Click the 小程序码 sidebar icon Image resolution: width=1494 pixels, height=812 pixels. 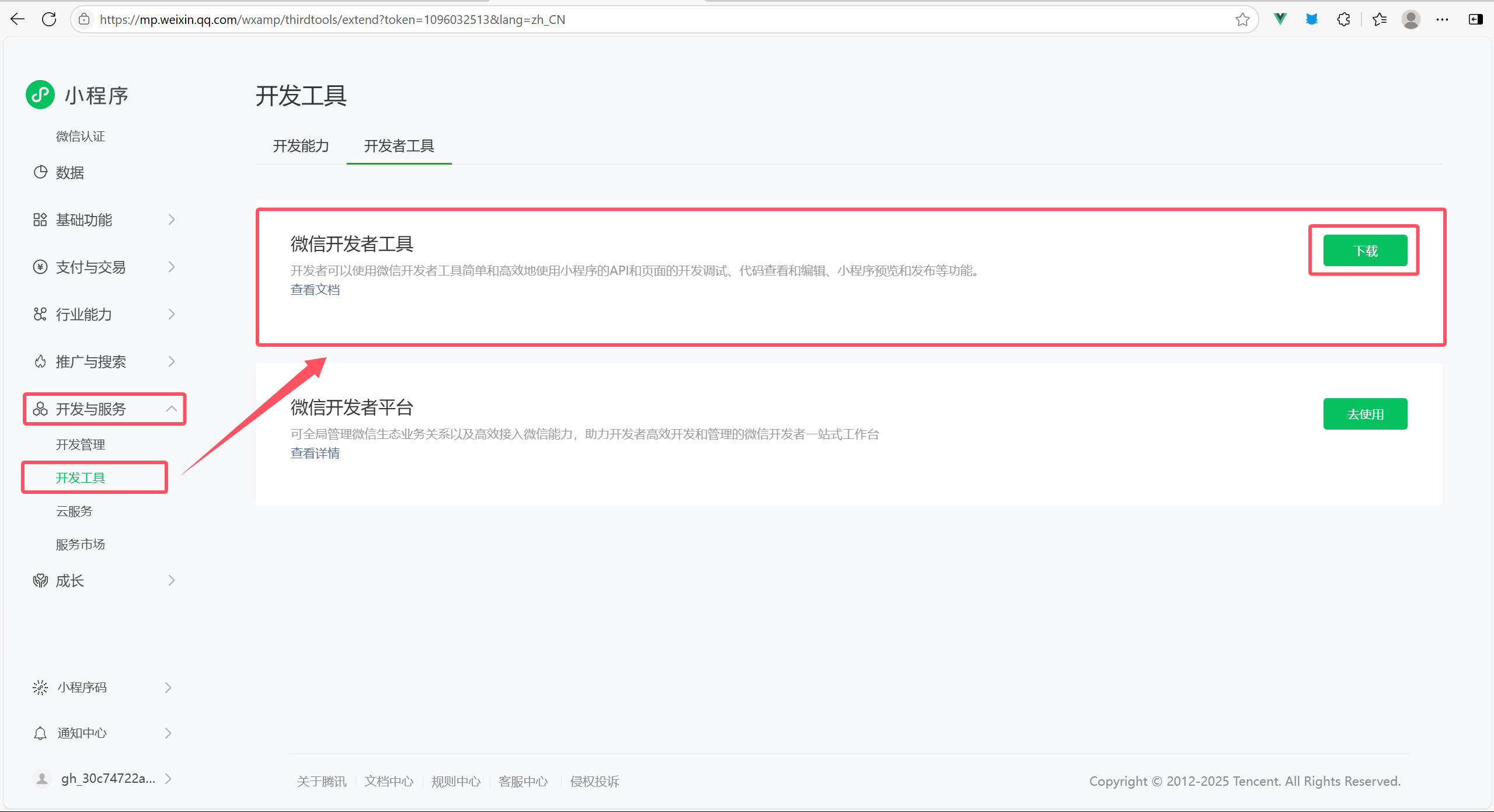click(40, 687)
